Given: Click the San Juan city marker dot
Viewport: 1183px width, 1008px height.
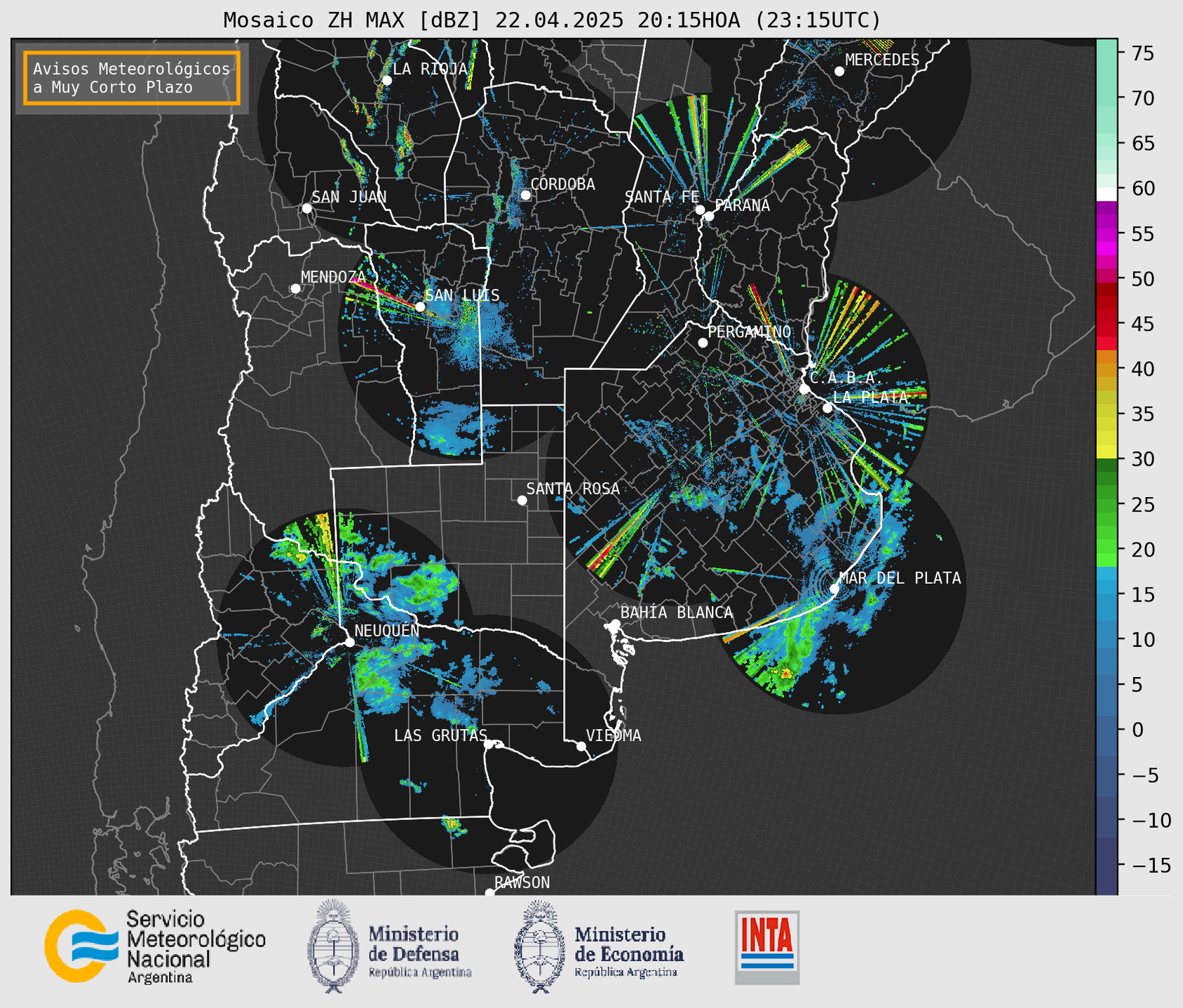Looking at the screenshot, I should click(x=306, y=208).
